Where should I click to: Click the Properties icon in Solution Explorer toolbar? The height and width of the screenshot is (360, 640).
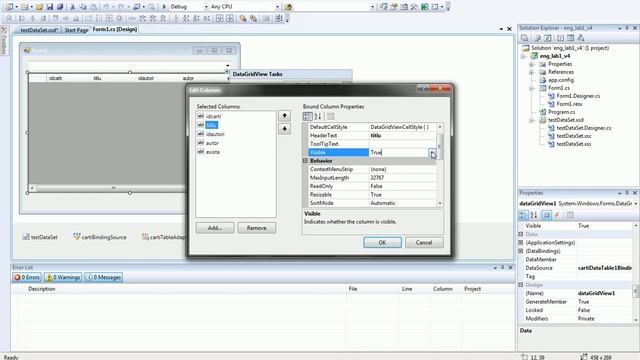[524, 38]
